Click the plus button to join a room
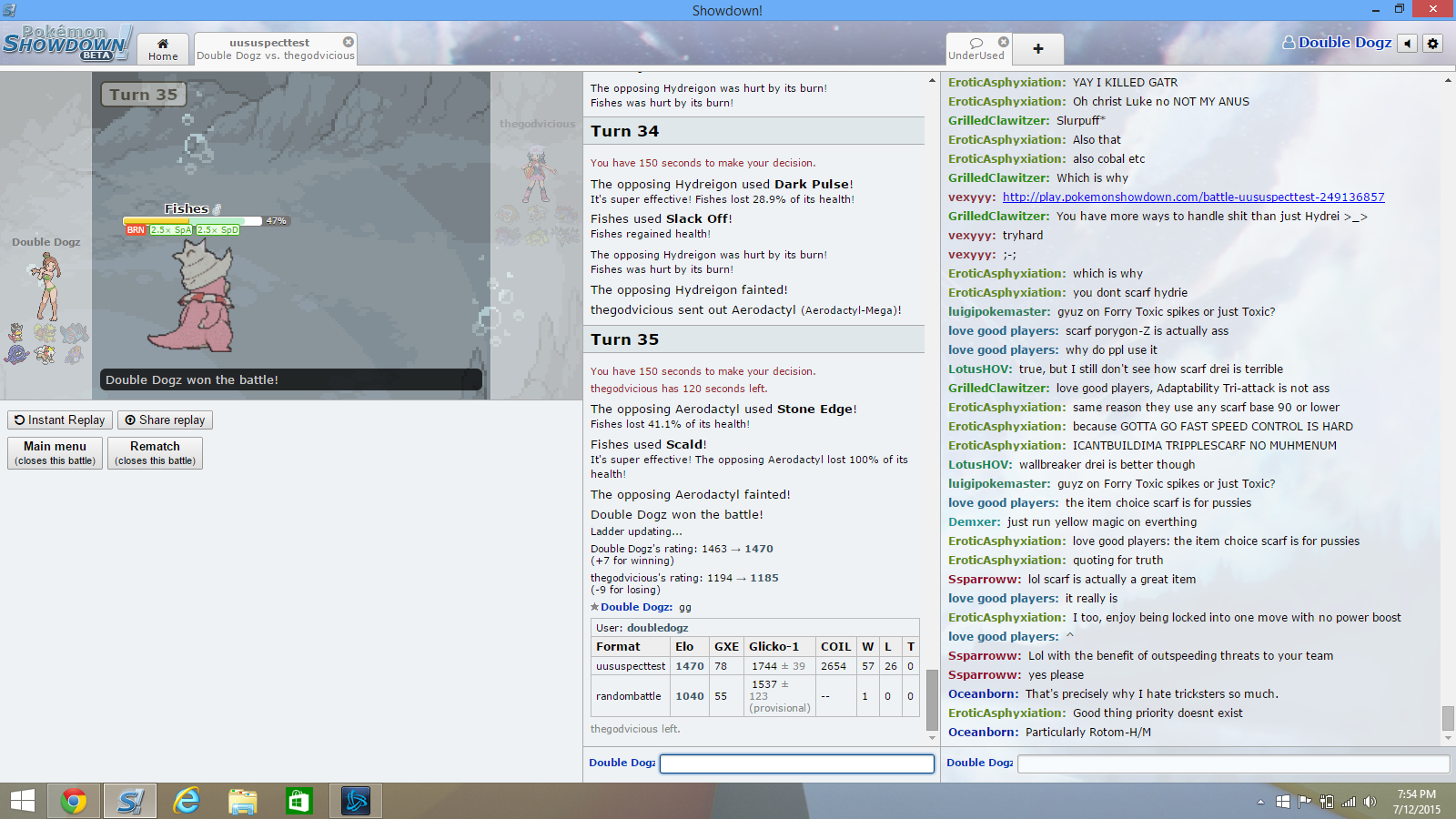This screenshot has height=819, width=1456. click(1037, 49)
